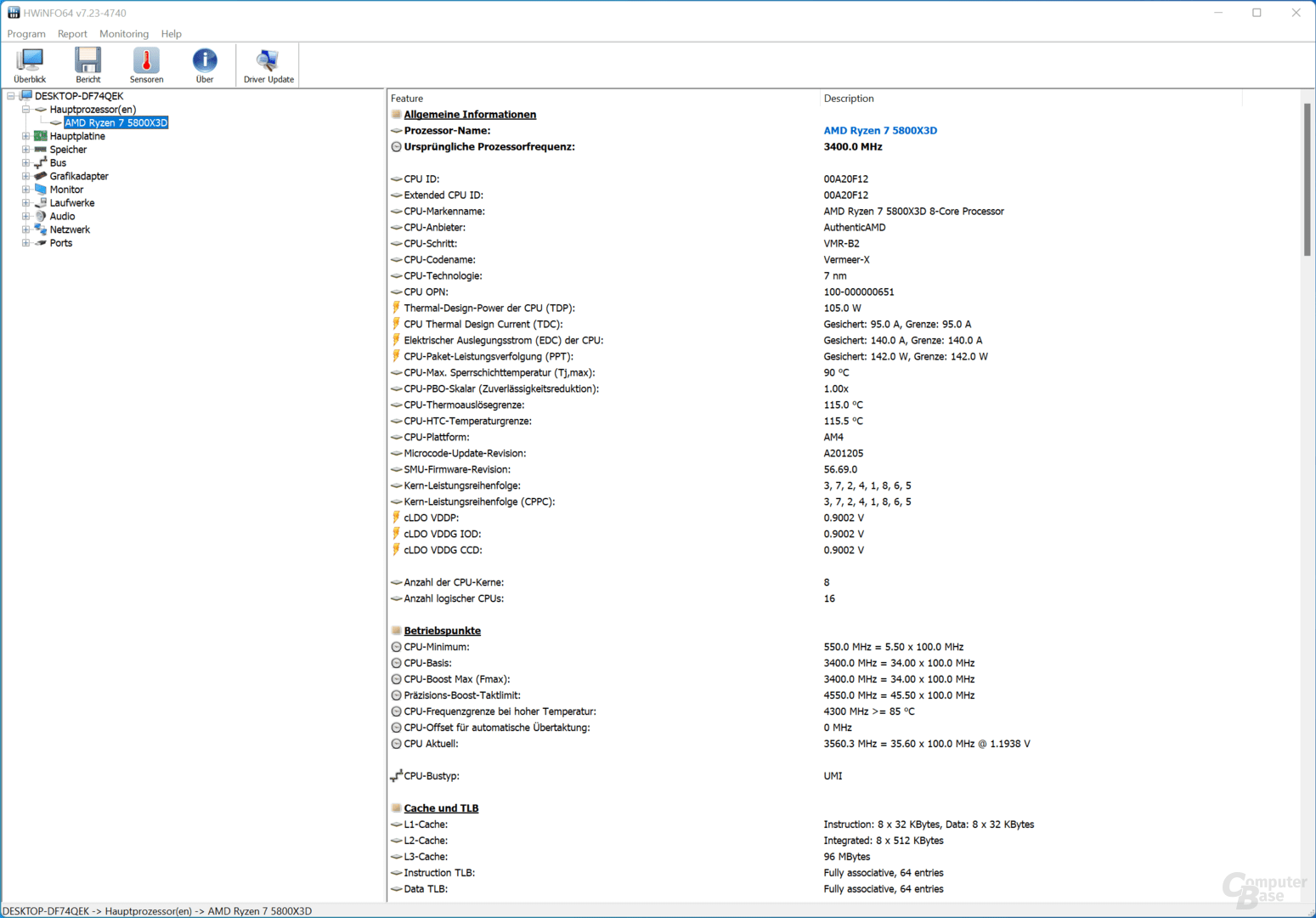Click the Allgemeine Informationen section icon
Image resolution: width=1316 pixels, height=918 pixels.
[x=396, y=115]
